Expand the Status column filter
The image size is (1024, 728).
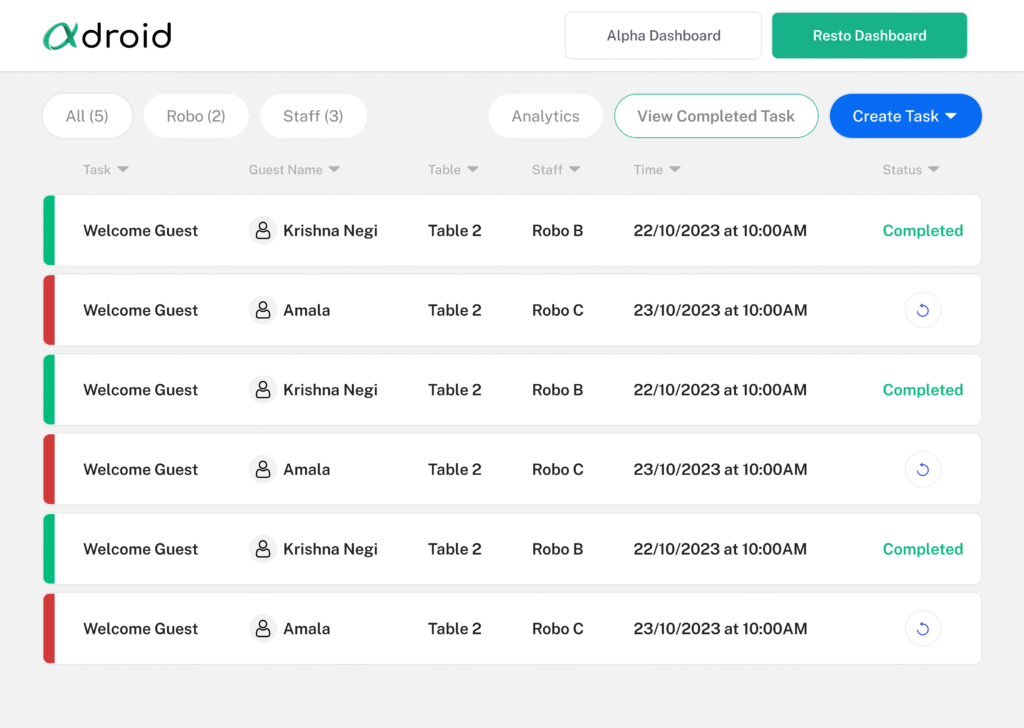click(x=933, y=170)
